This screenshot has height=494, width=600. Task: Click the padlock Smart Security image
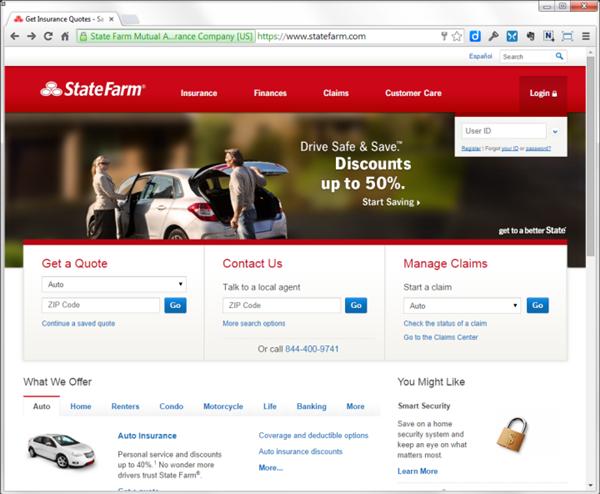click(512, 432)
